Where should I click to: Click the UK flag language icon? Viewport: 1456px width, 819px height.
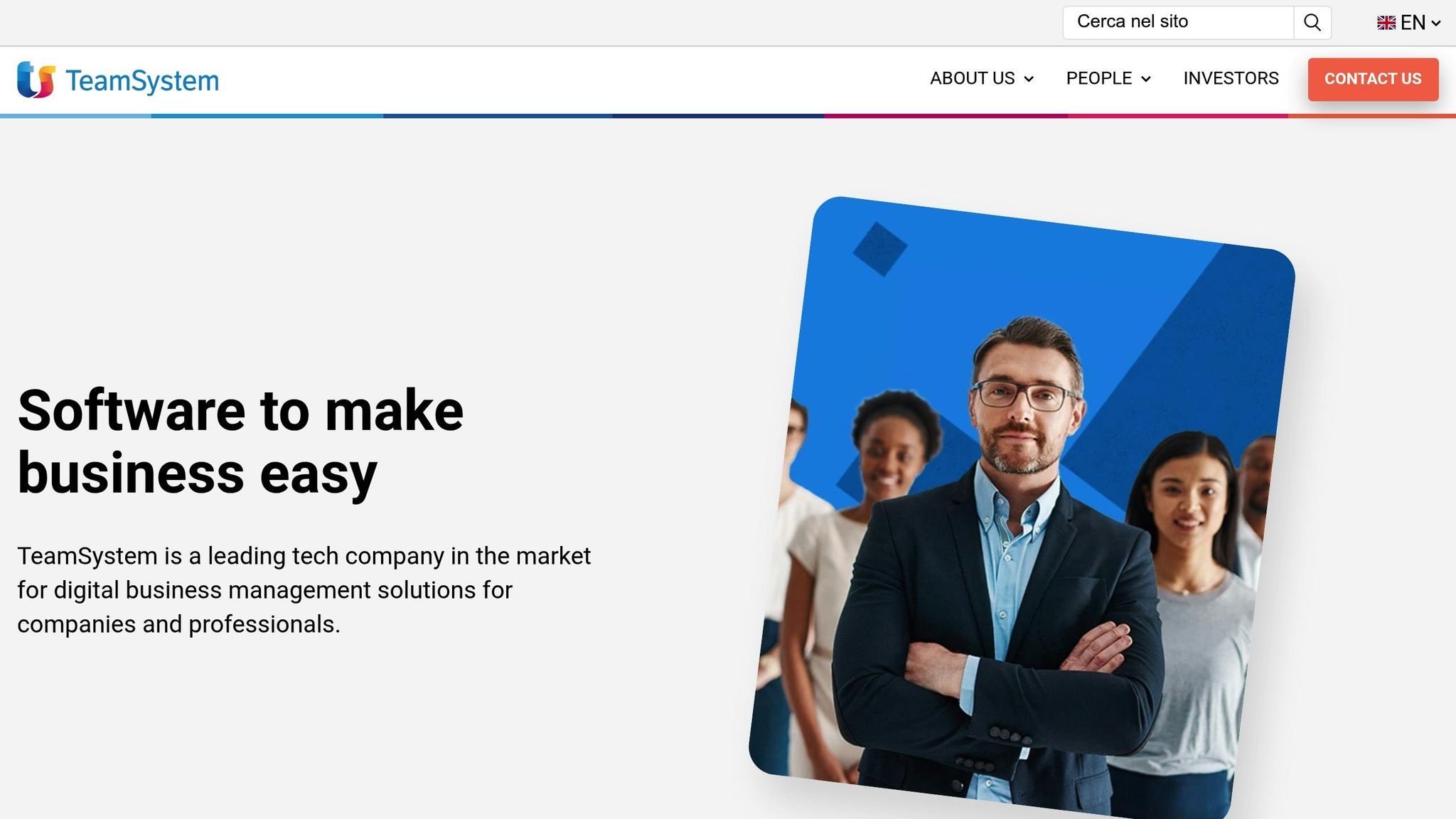(x=1386, y=23)
